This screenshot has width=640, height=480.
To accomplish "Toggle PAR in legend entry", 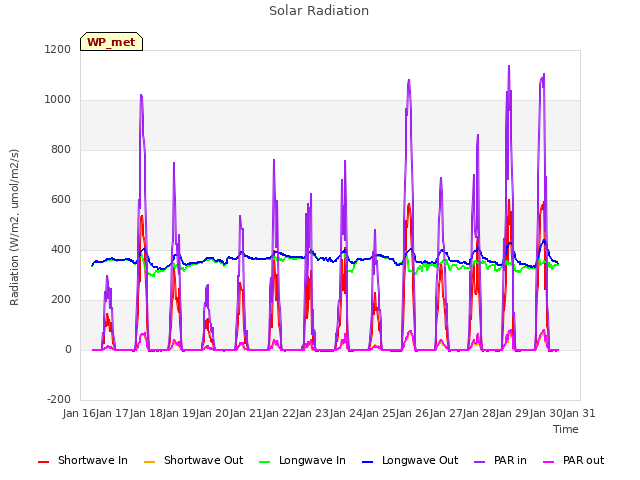I will (500, 460).
